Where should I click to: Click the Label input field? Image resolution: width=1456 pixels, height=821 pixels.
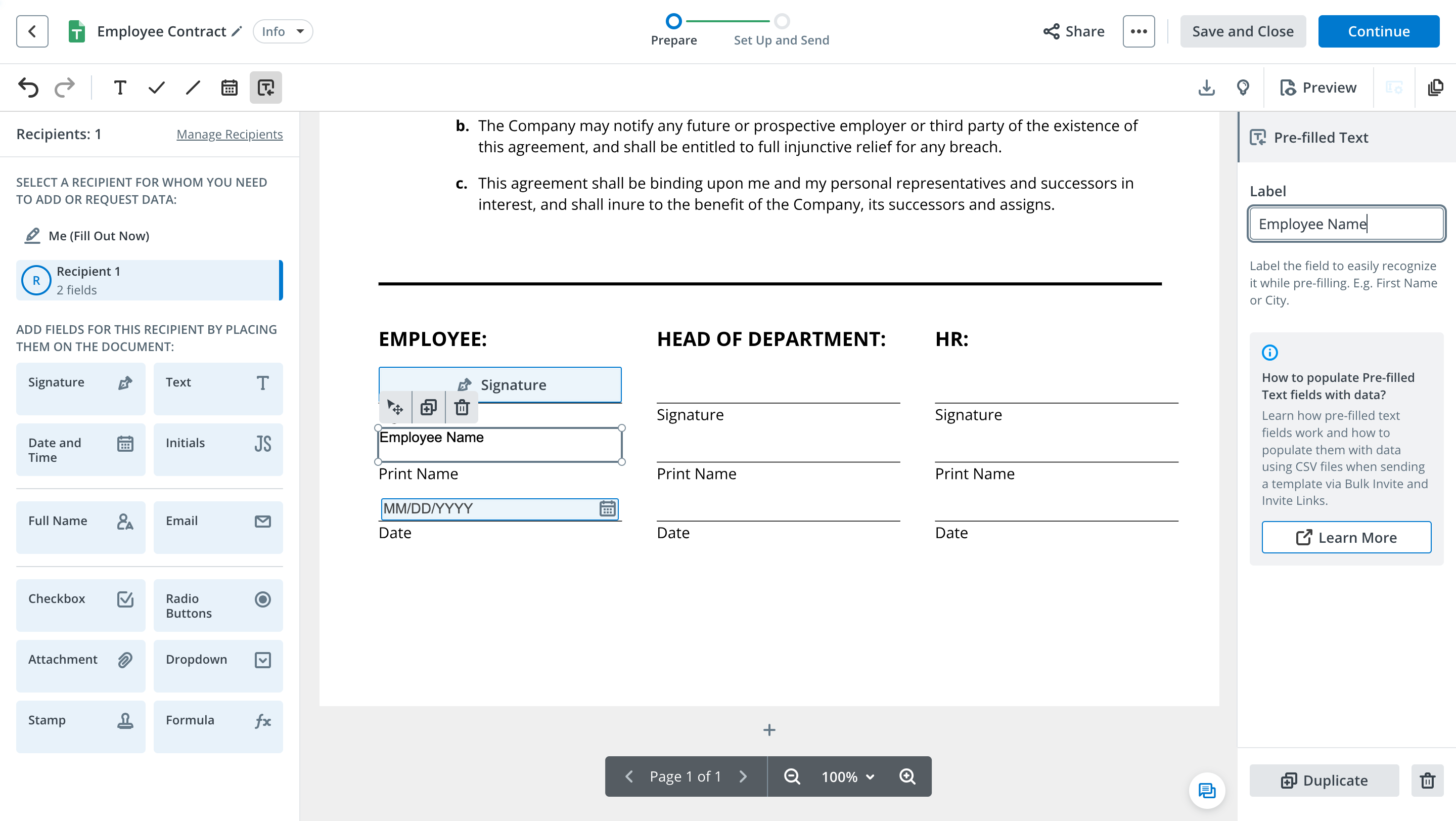pos(1346,224)
